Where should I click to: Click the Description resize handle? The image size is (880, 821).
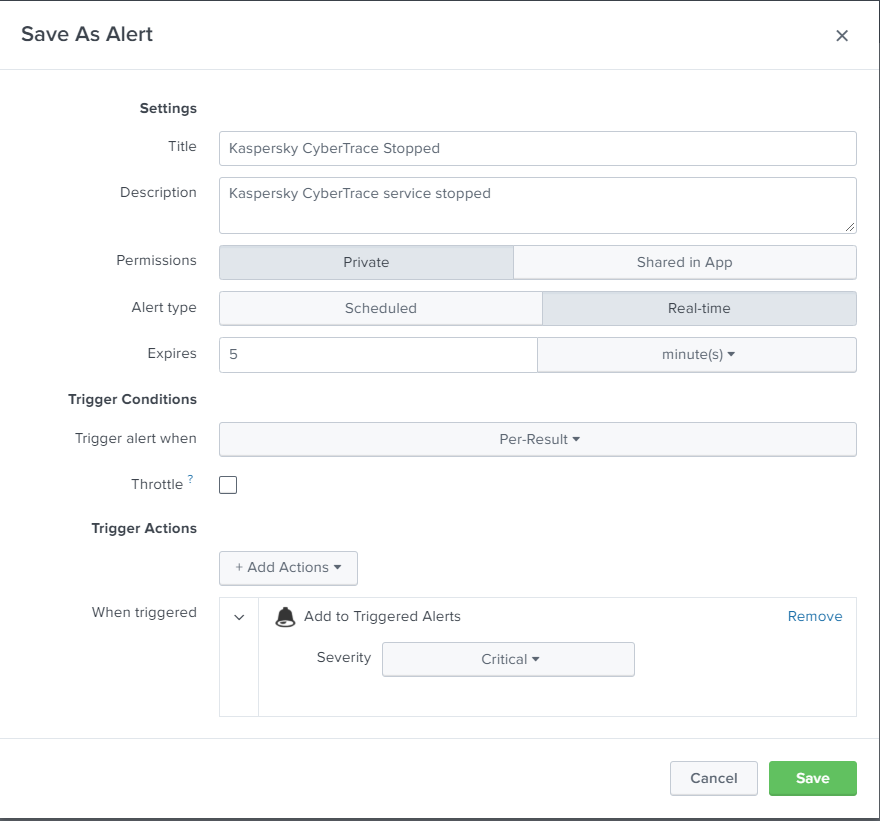[x=852, y=228]
